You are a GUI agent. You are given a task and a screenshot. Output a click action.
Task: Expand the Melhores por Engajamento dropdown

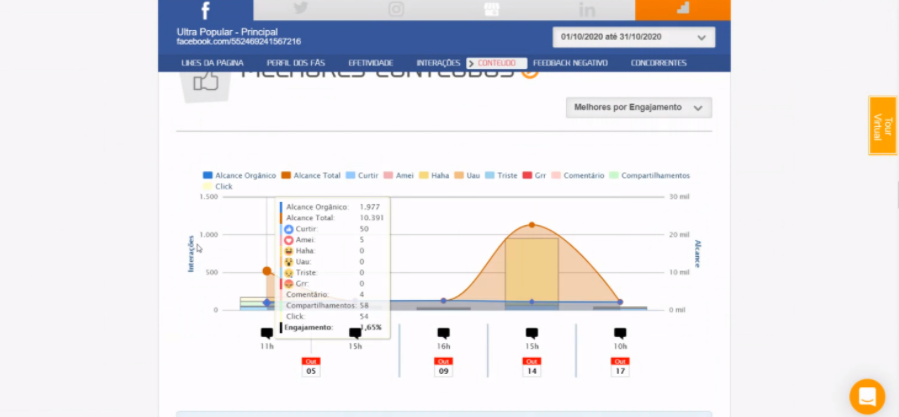[x=638, y=107]
